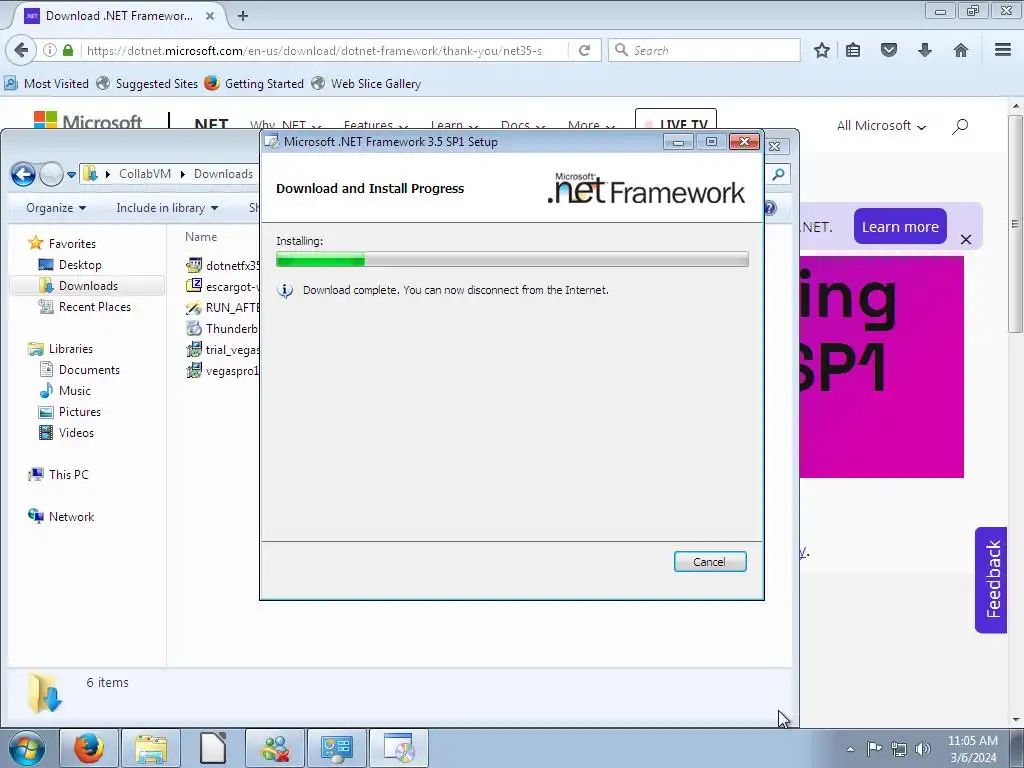
Task: Select Favorites in navigation pane
Action: pos(72,244)
